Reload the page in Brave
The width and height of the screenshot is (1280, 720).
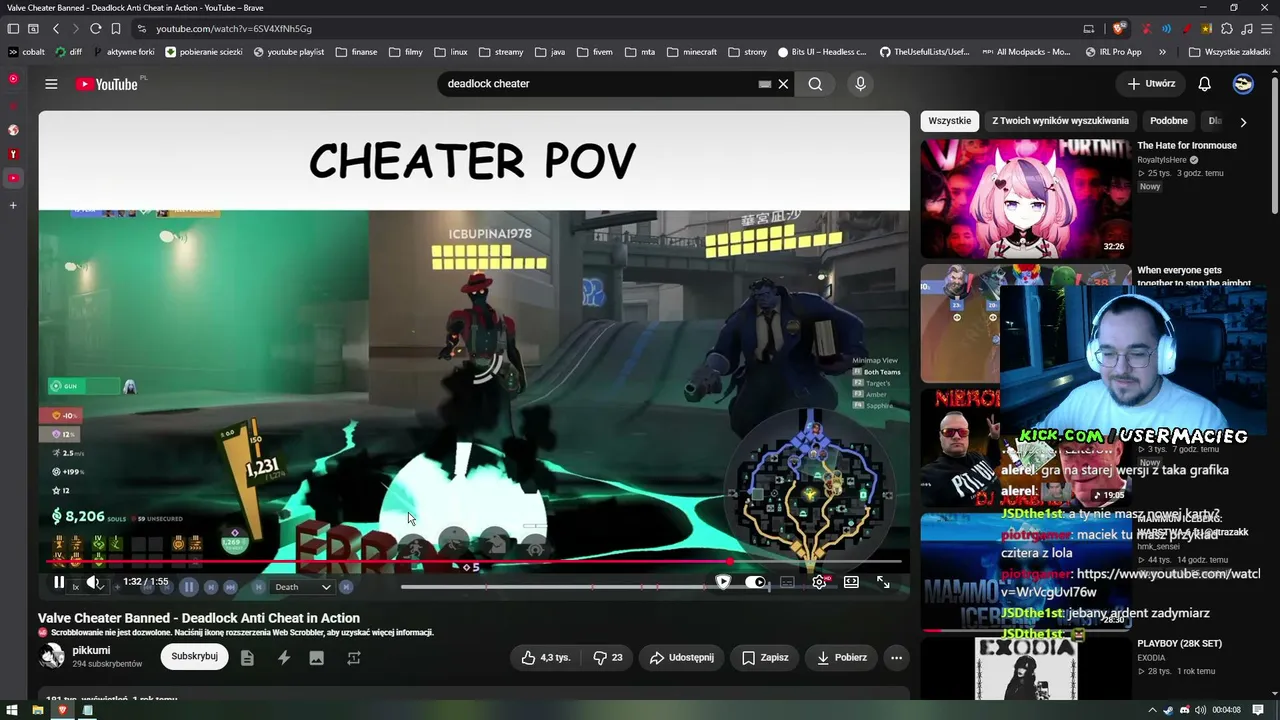point(95,29)
